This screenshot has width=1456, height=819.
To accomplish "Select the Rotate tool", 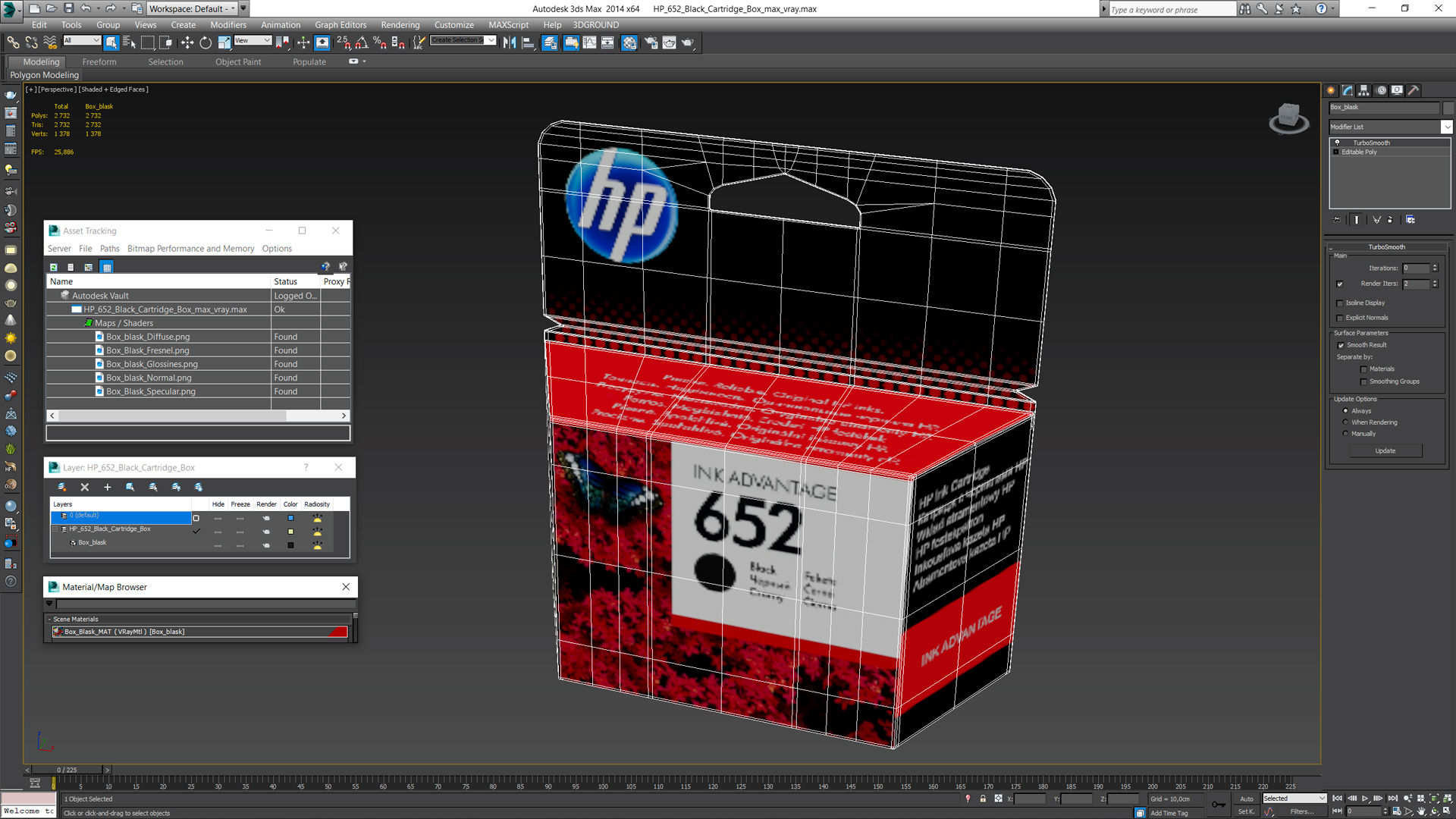I will (205, 42).
